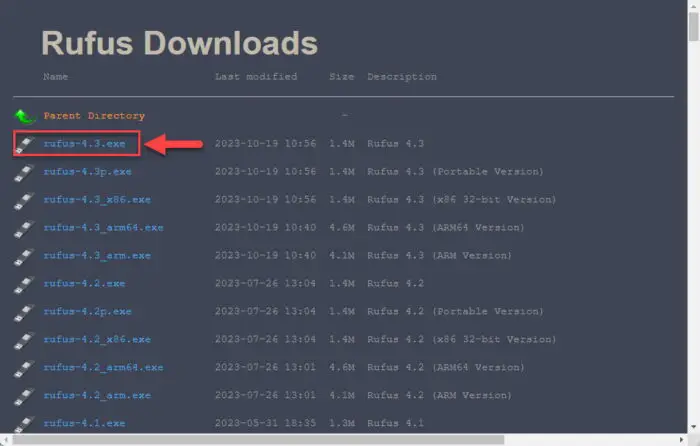Screen dimensions: 700x446
Task: Click the 1.3M size of rufus-4.1.exe
Action: pos(342,423)
